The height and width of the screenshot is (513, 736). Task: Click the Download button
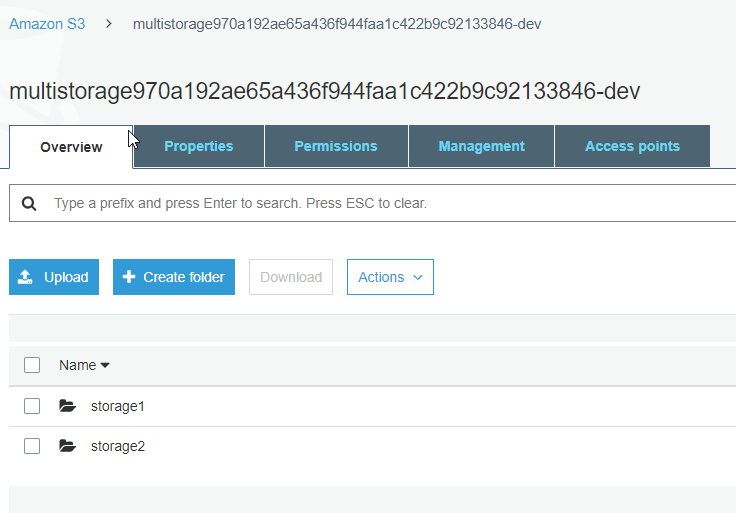point(291,277)
